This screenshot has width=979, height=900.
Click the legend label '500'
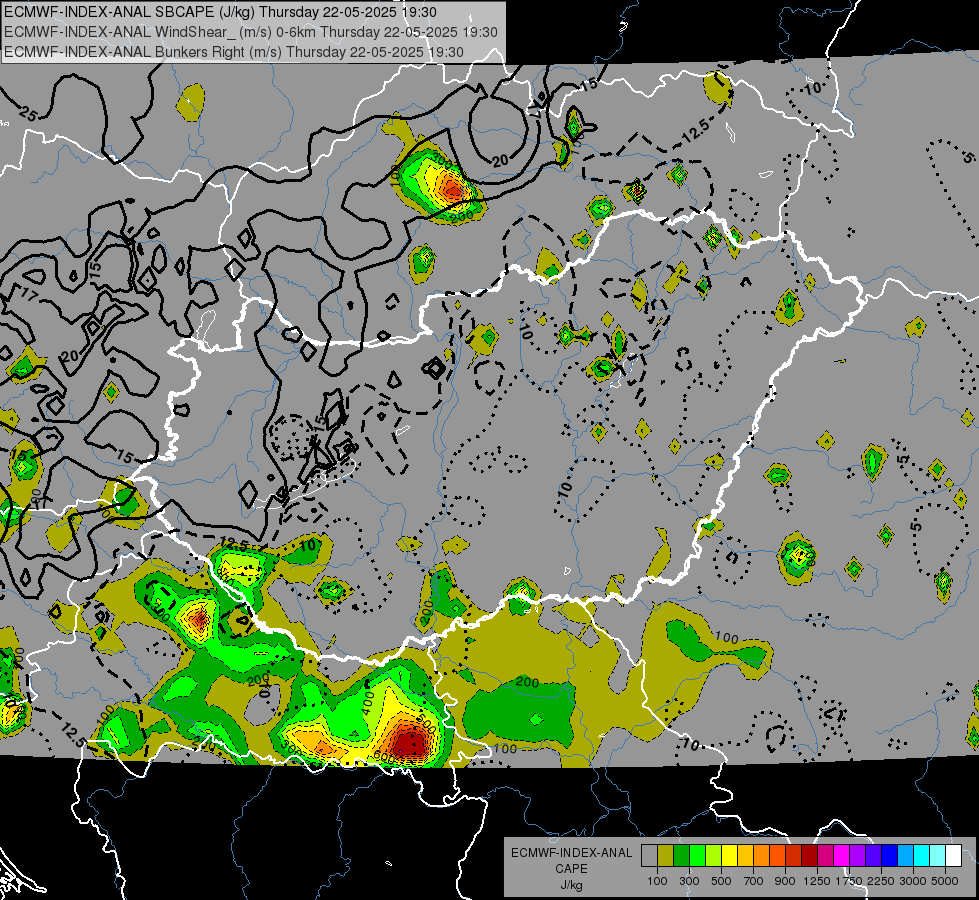pos(721,881)
